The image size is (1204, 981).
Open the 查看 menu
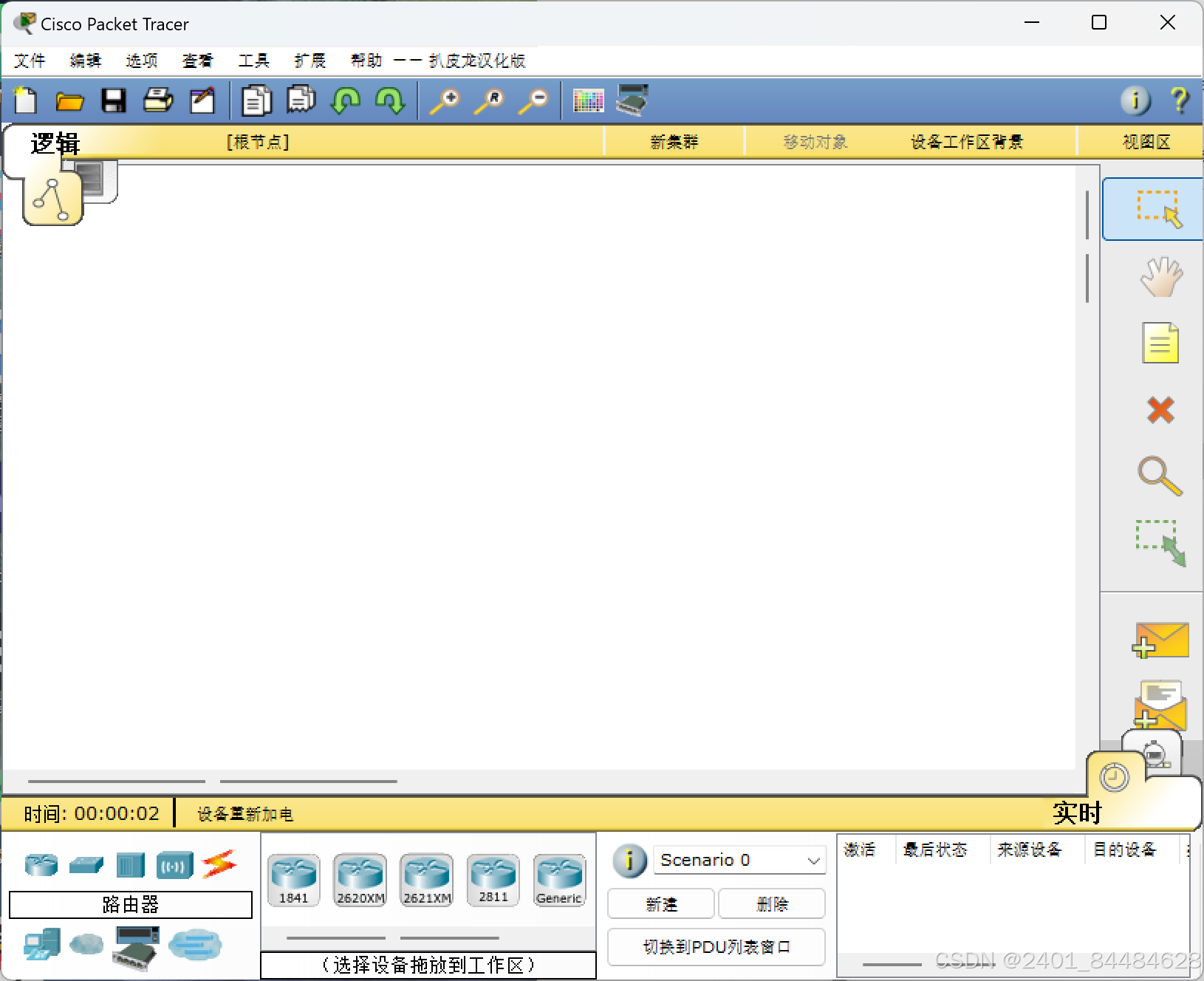[x=198, y=61]
